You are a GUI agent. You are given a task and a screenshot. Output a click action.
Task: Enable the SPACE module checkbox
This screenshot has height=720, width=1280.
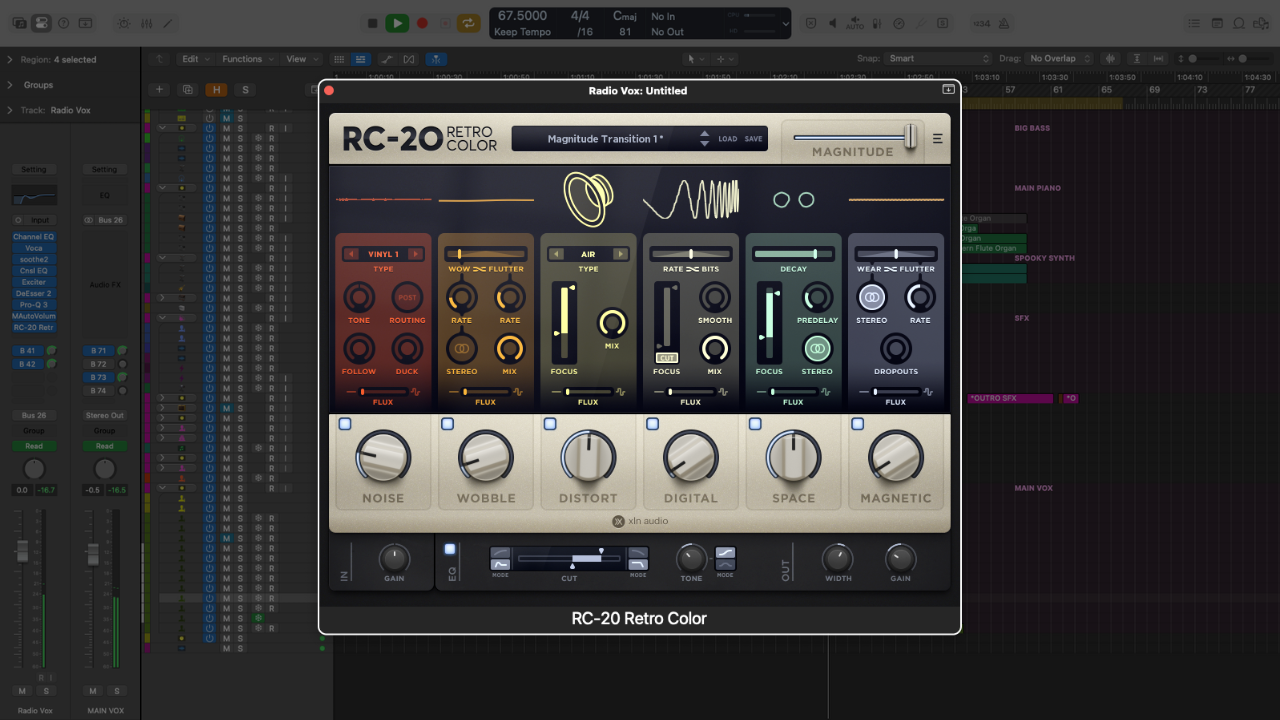[x=755, y=424]
